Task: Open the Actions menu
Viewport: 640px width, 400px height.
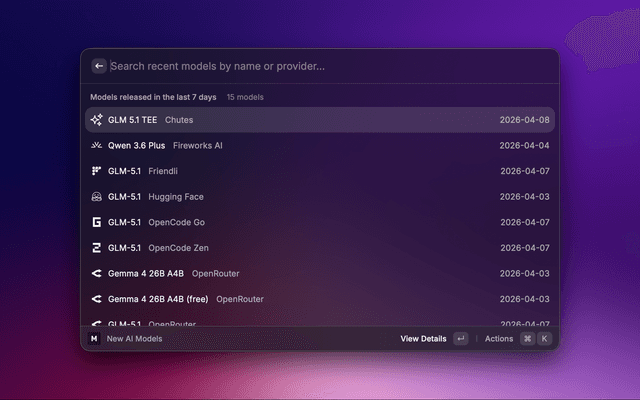Action: point(498,339)
